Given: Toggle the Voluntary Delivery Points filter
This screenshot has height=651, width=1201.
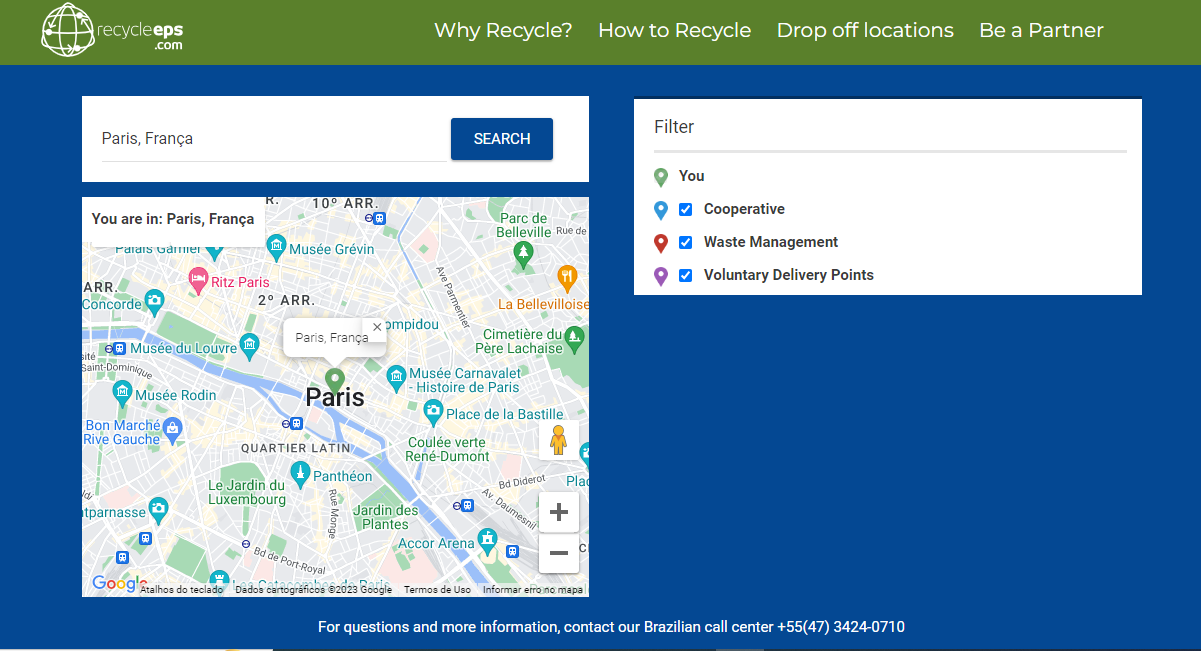Looking at the screenshot, I should click(685, 275).
